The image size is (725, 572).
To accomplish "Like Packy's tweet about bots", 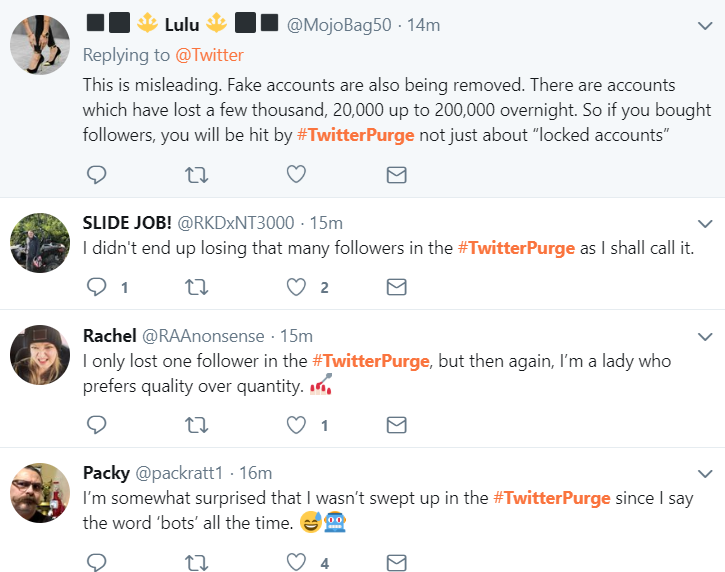I will [296, 562].
